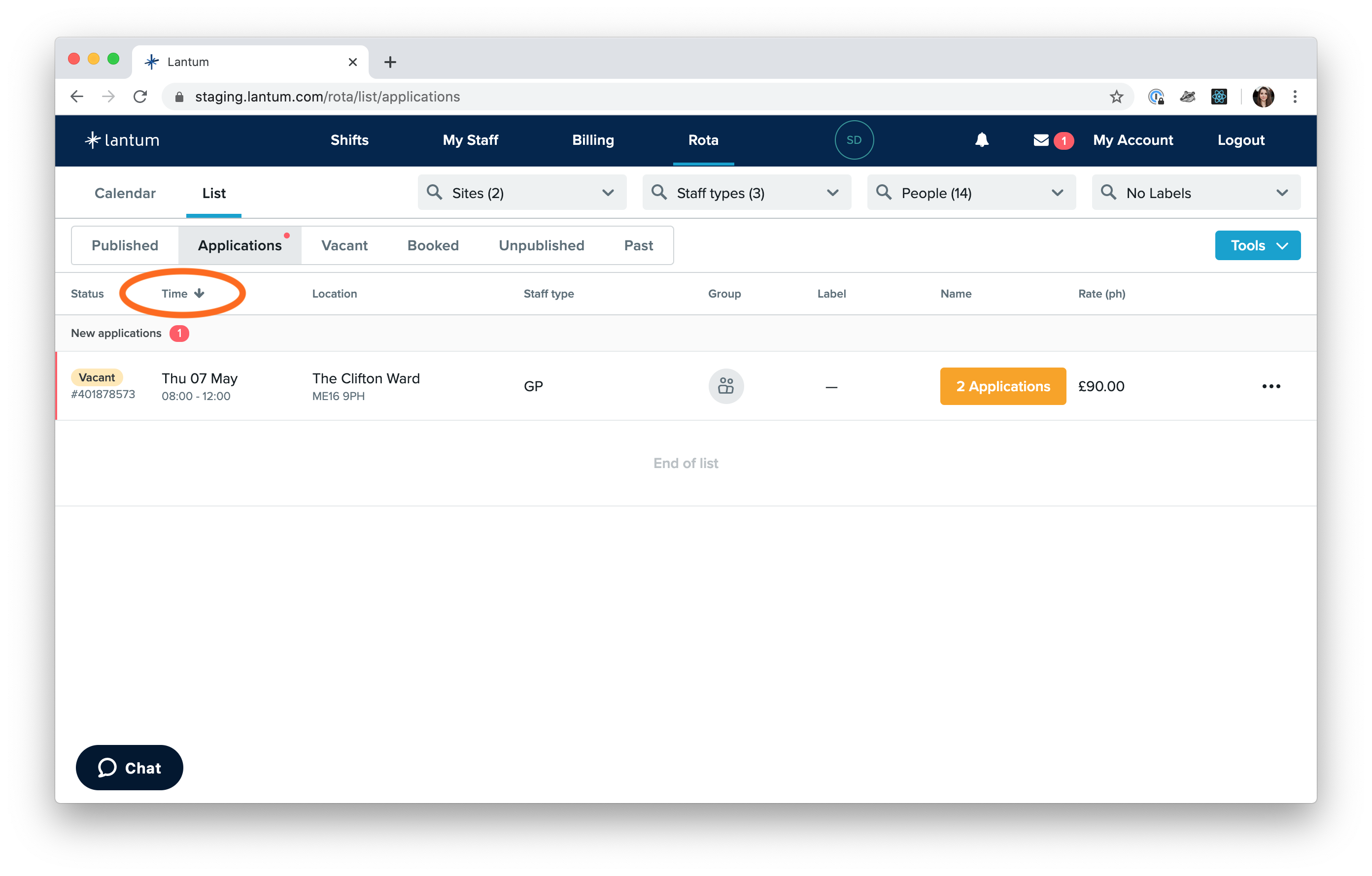Switch to the Calendar view tab

125,193
